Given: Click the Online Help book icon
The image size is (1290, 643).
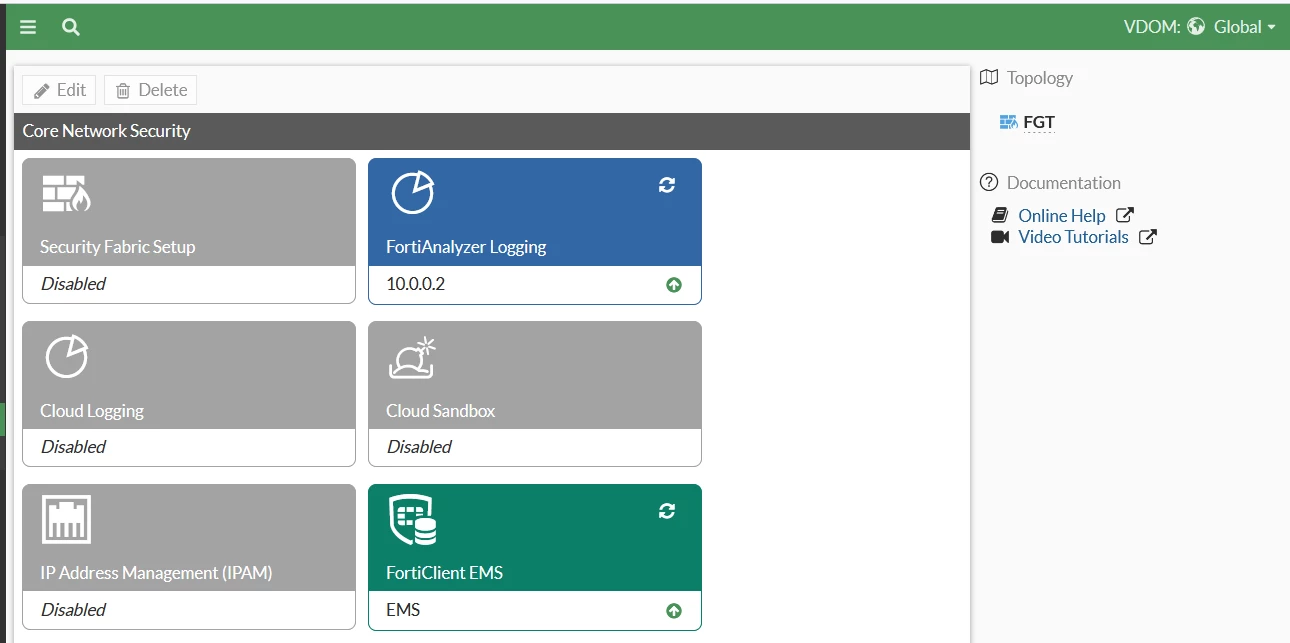Looking at the screenshot, I should [1000, 215].
